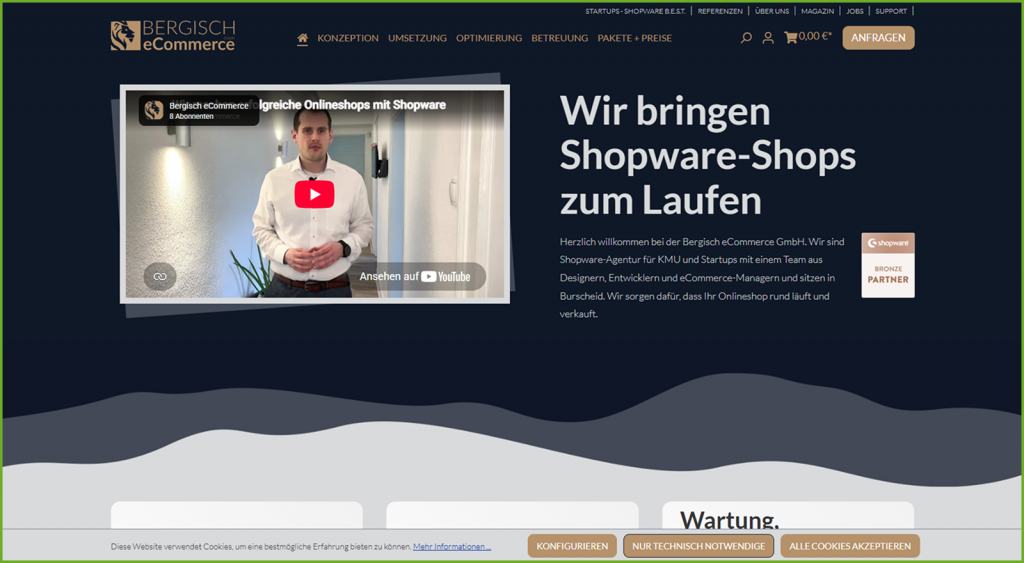Open the Jobs link
This screenshot has width=1024, height=563.
point(855,11)
